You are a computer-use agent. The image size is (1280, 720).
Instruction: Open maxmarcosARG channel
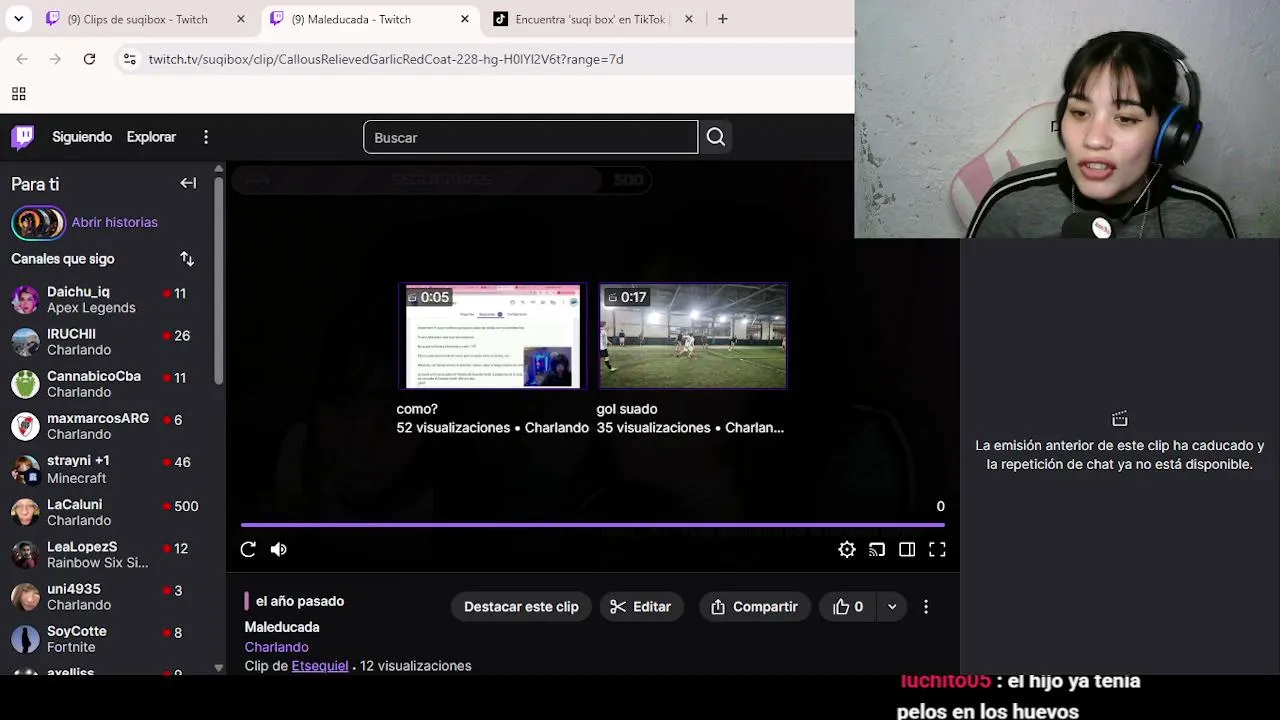(x=108, y=426)
